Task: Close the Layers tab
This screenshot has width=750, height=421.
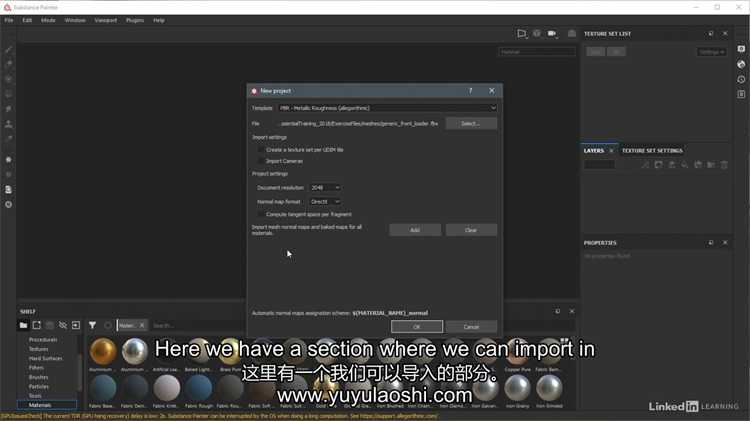Action: tap(611, 151)
